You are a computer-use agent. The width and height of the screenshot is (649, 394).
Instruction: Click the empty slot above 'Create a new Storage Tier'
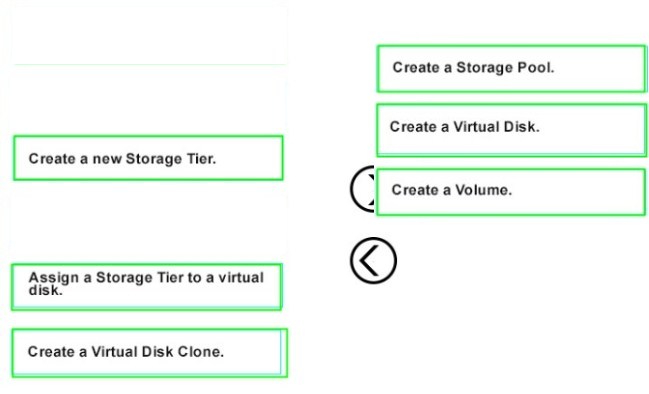pyautogui.click(x=149, y=99)
